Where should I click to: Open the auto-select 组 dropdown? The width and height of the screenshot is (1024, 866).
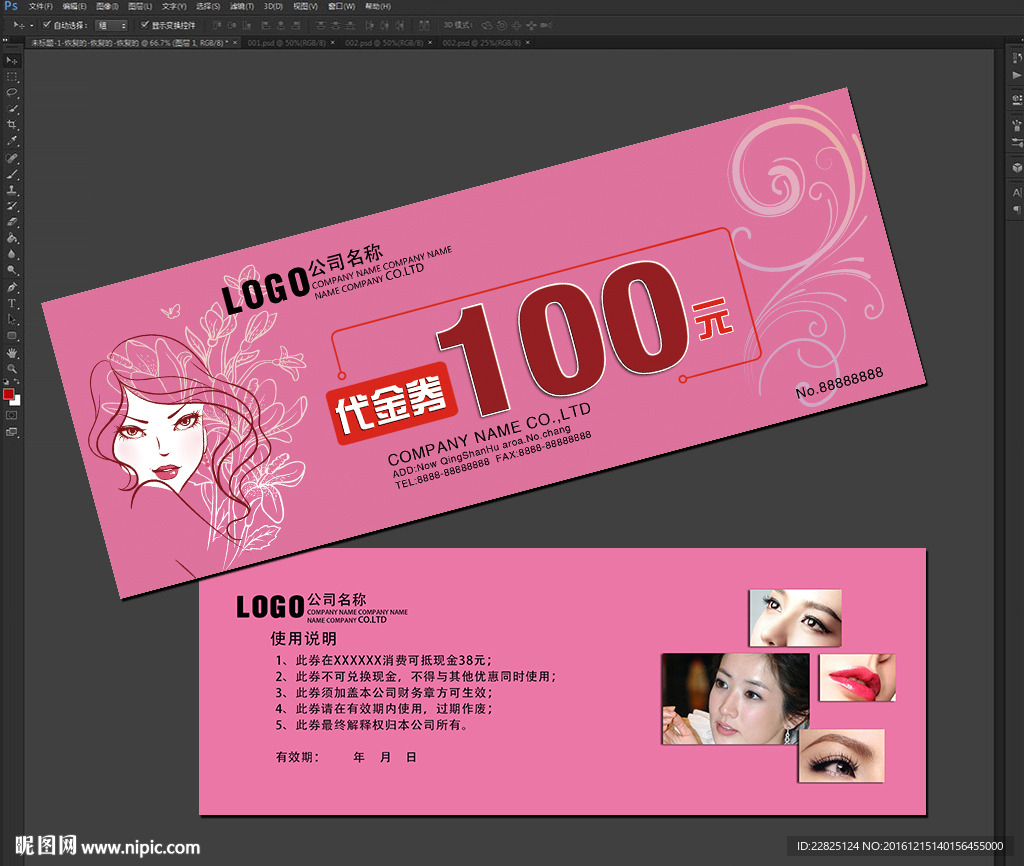[x=111, y=24]
